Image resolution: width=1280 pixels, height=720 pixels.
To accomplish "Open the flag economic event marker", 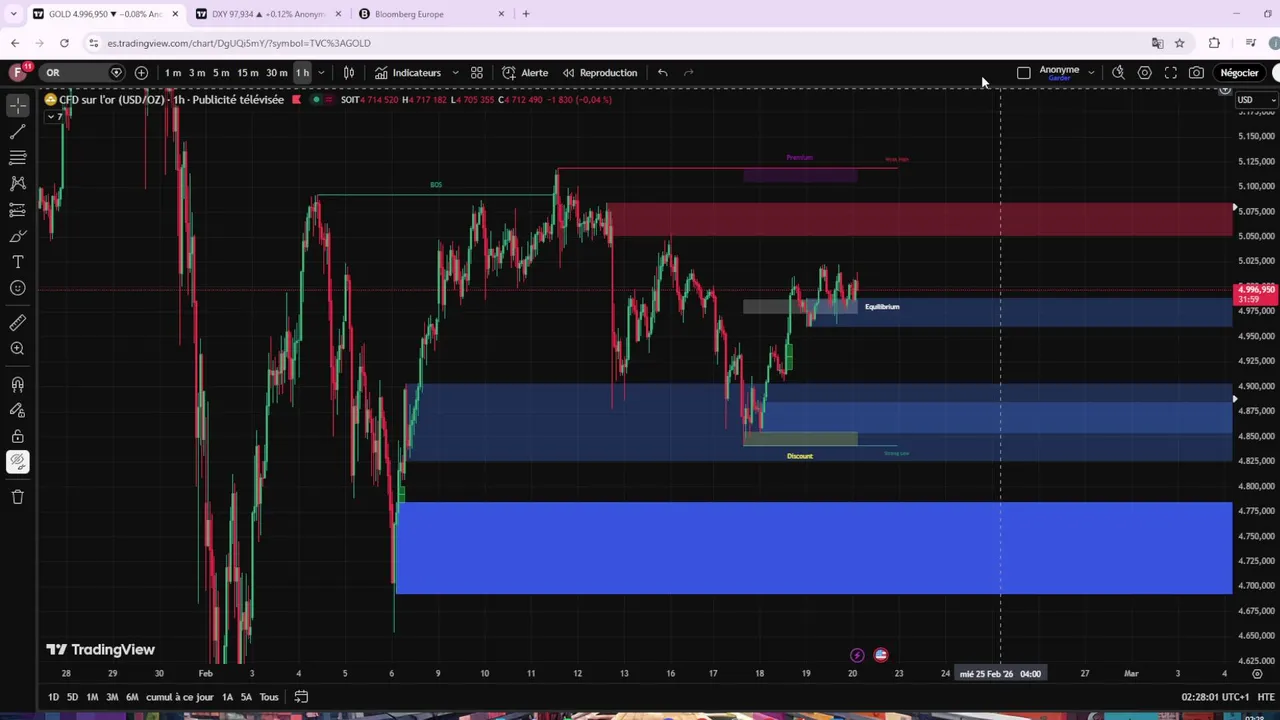I will coord(881,656).
